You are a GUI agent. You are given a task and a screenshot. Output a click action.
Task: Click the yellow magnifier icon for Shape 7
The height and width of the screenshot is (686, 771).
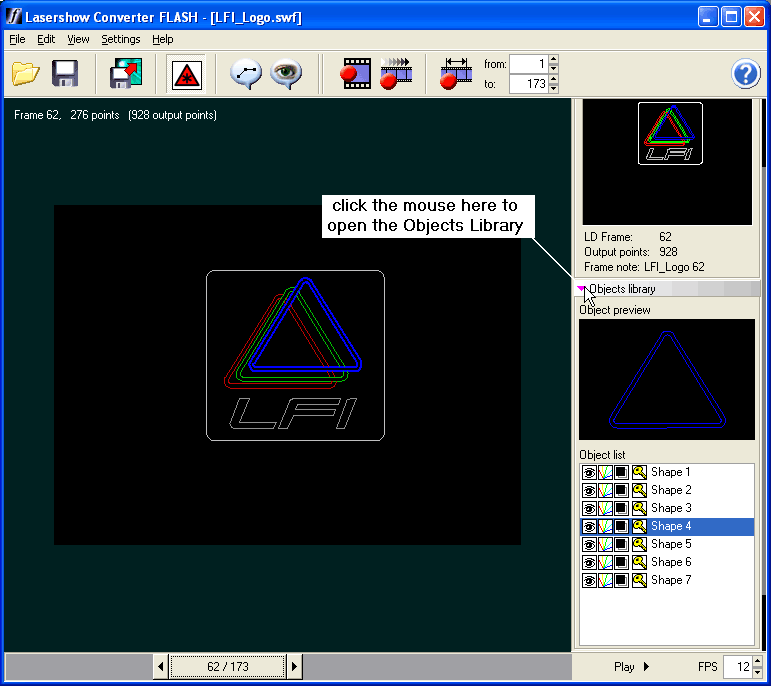(639, 580)
